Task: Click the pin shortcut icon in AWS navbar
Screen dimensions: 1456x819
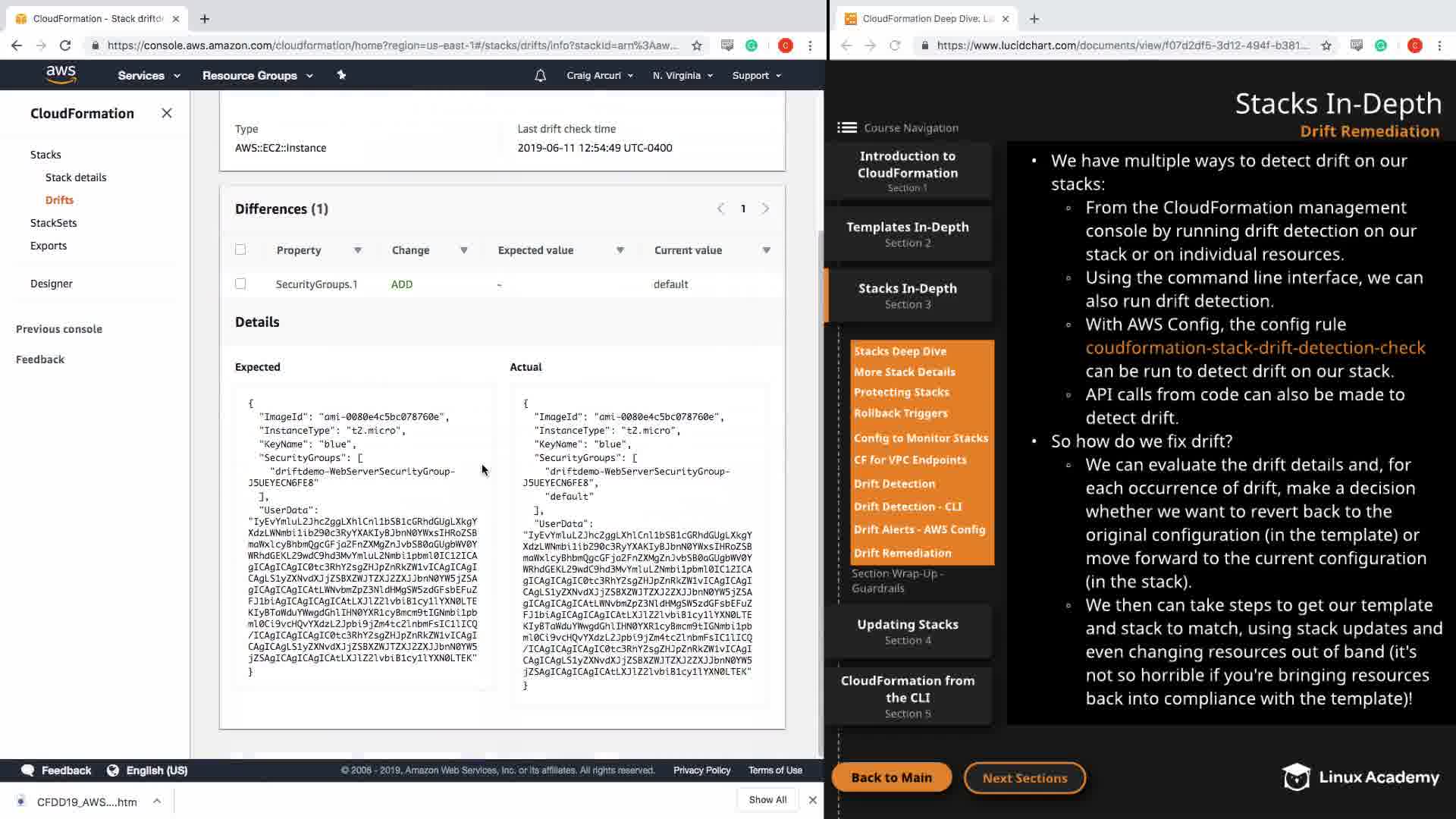Action: (x=341, y=75)
